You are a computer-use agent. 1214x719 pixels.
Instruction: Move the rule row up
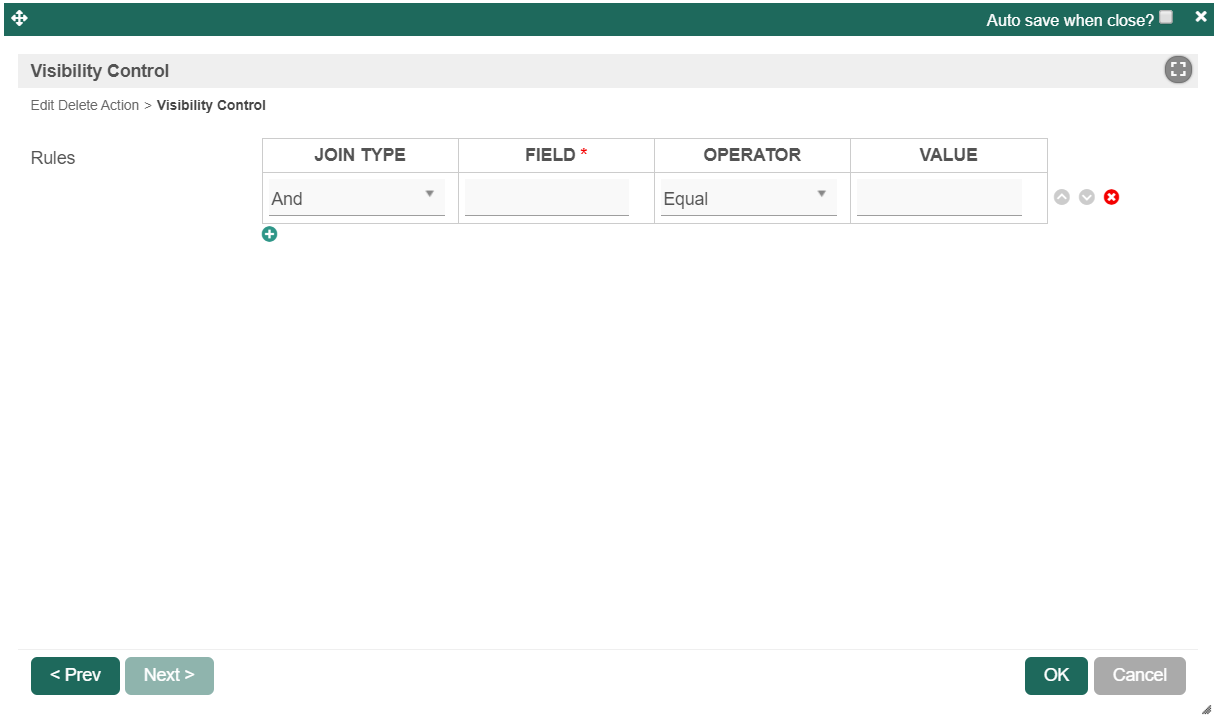[1062, 197]
